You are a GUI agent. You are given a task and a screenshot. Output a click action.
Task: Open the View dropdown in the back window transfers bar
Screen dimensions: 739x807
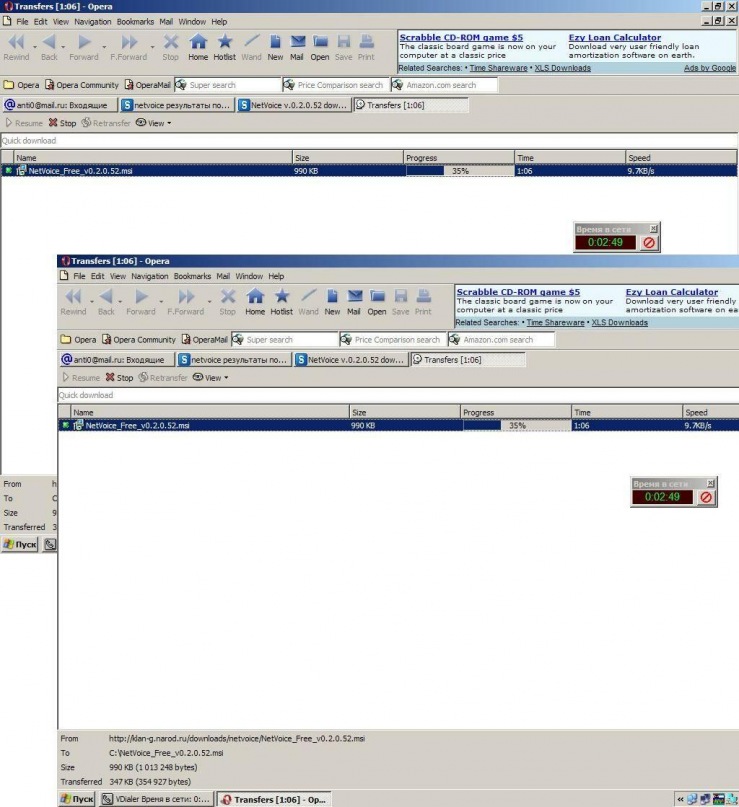click(153, 123)
